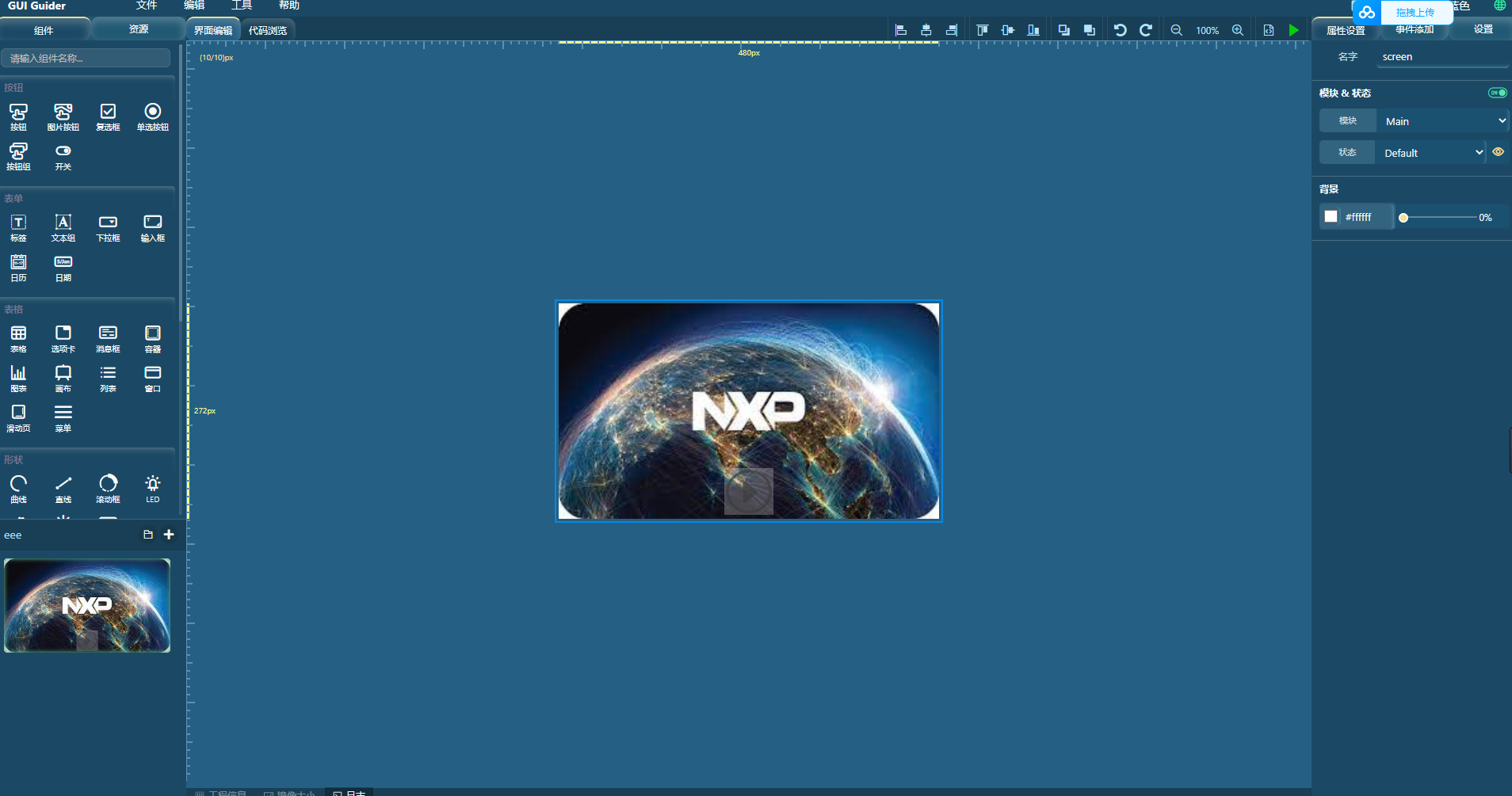Pick the 输入框 text input widget
Screen dimensions: 1512x796
pyautogui.click(x=153, y=227)
